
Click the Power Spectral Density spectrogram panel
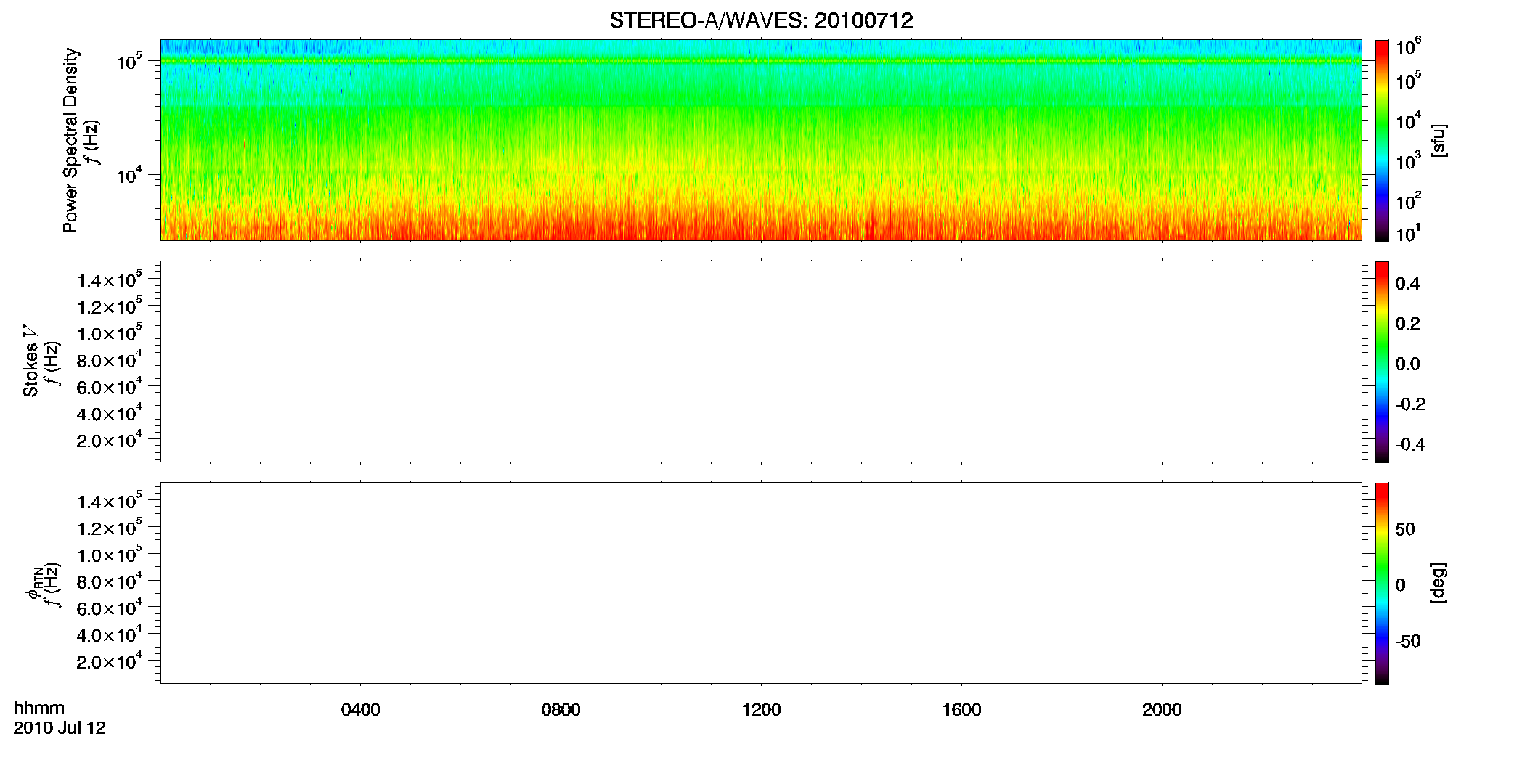click(x=761, y=139)
